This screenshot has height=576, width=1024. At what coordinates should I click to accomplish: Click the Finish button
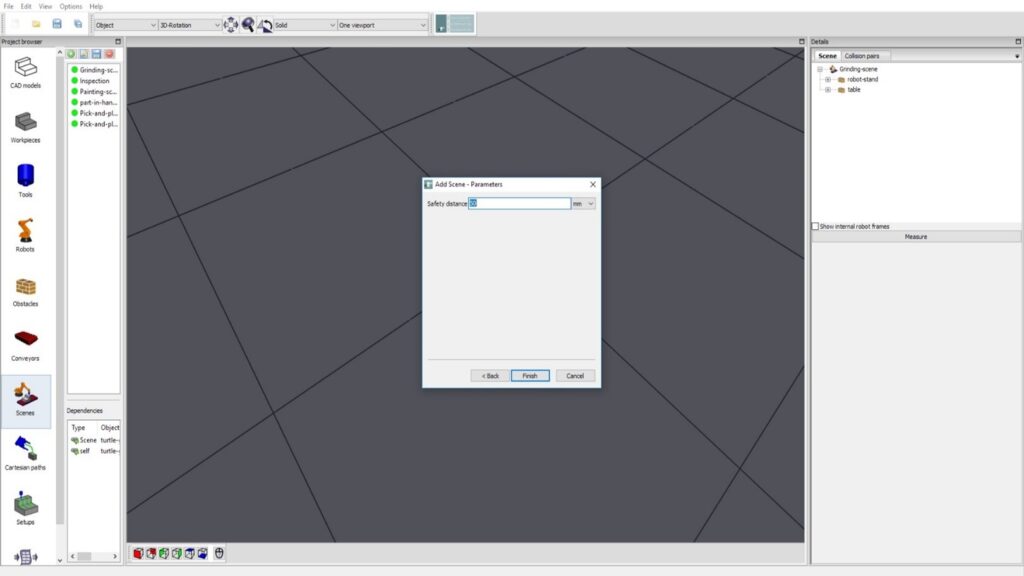pyautogui.click(x=530, y=376)
